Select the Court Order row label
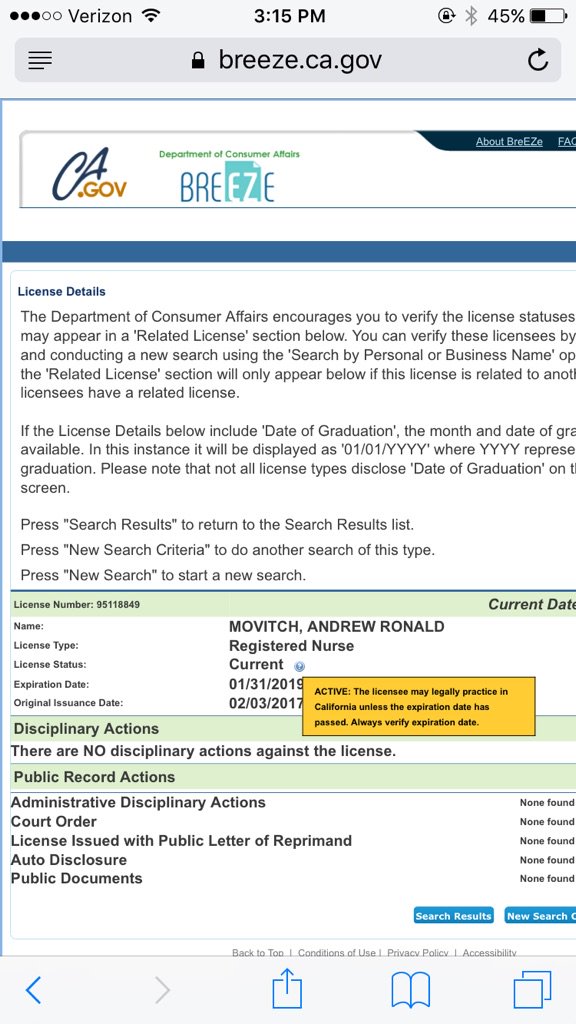The width and height of the screenshot is (576, 1024). (54, 822)
